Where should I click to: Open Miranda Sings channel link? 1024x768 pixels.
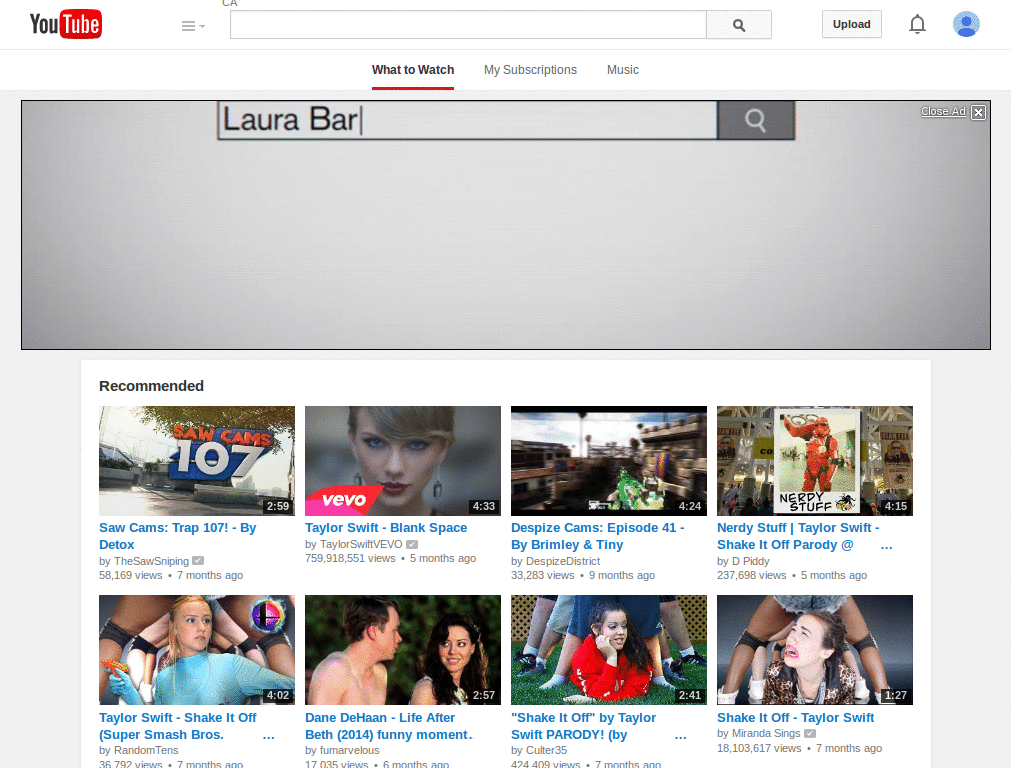[765, 733]
